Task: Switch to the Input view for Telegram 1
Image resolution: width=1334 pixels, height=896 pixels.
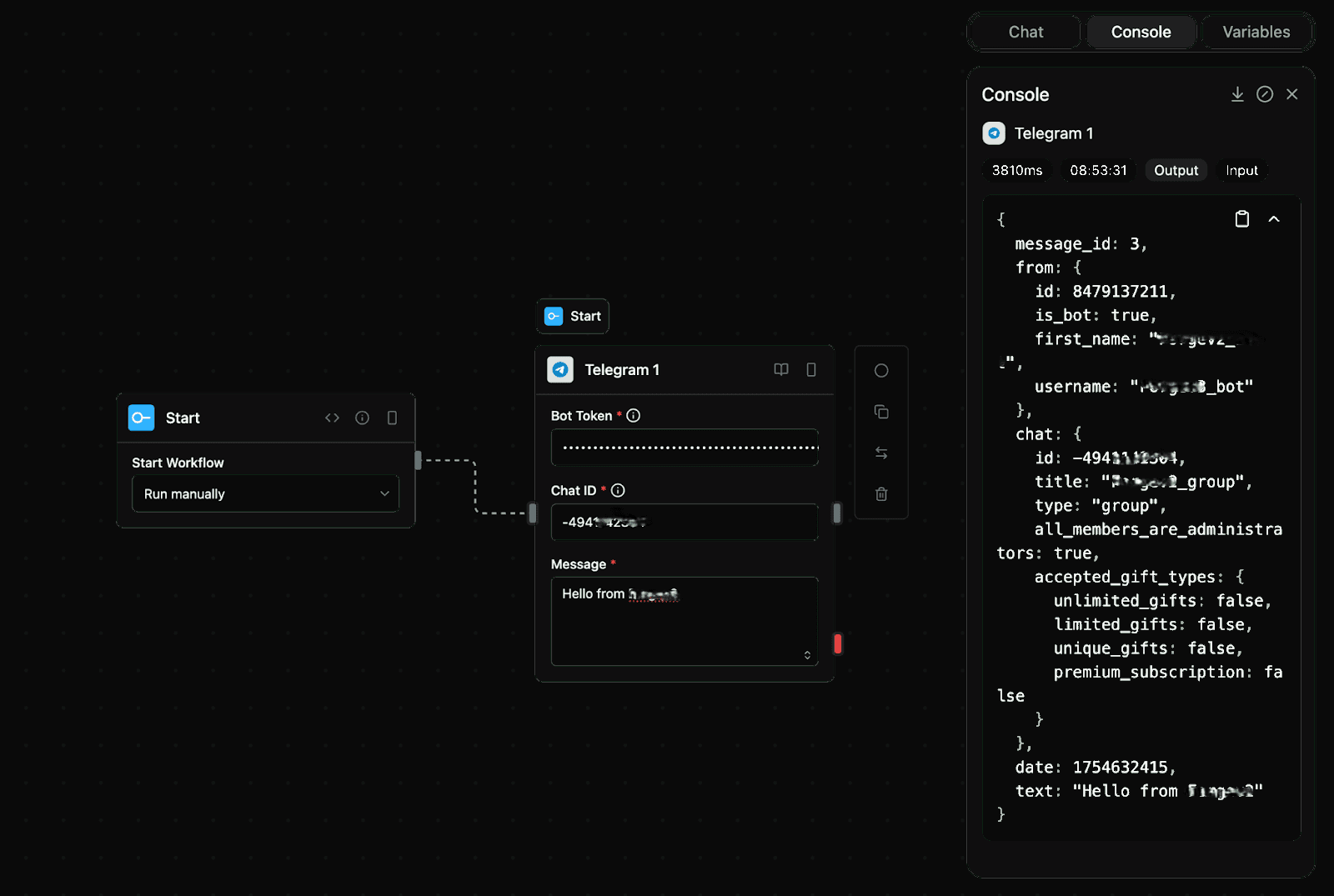Action: click(1241, 170)
